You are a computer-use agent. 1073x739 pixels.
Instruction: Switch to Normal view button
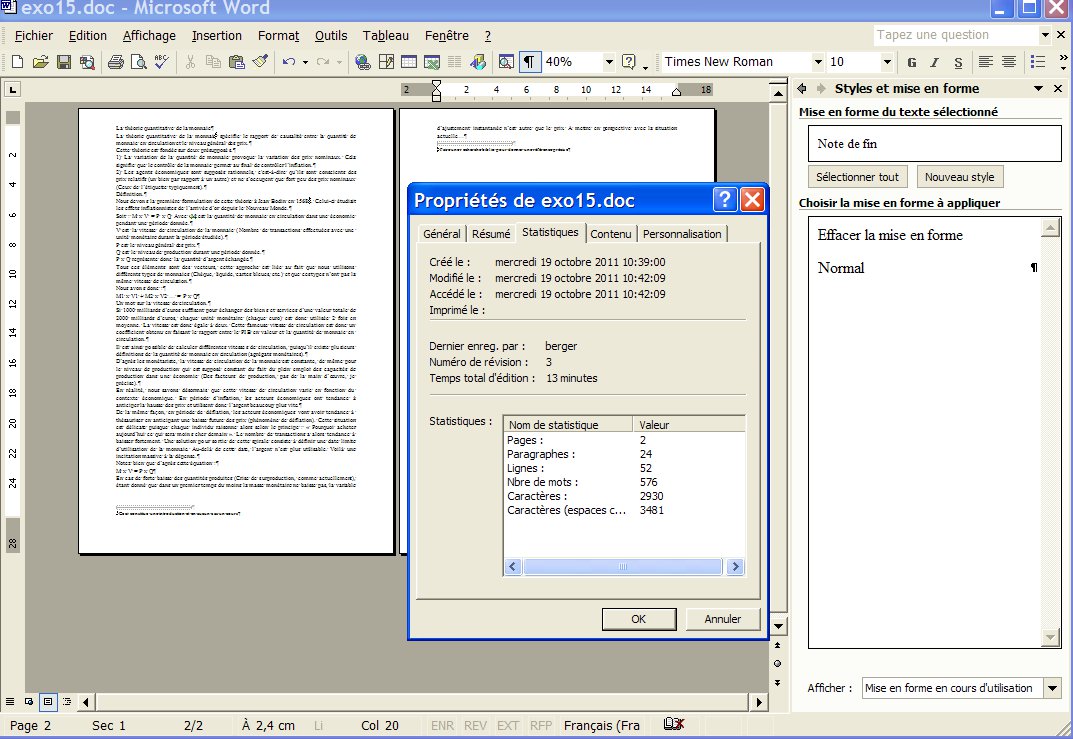(x=10, y=701)
